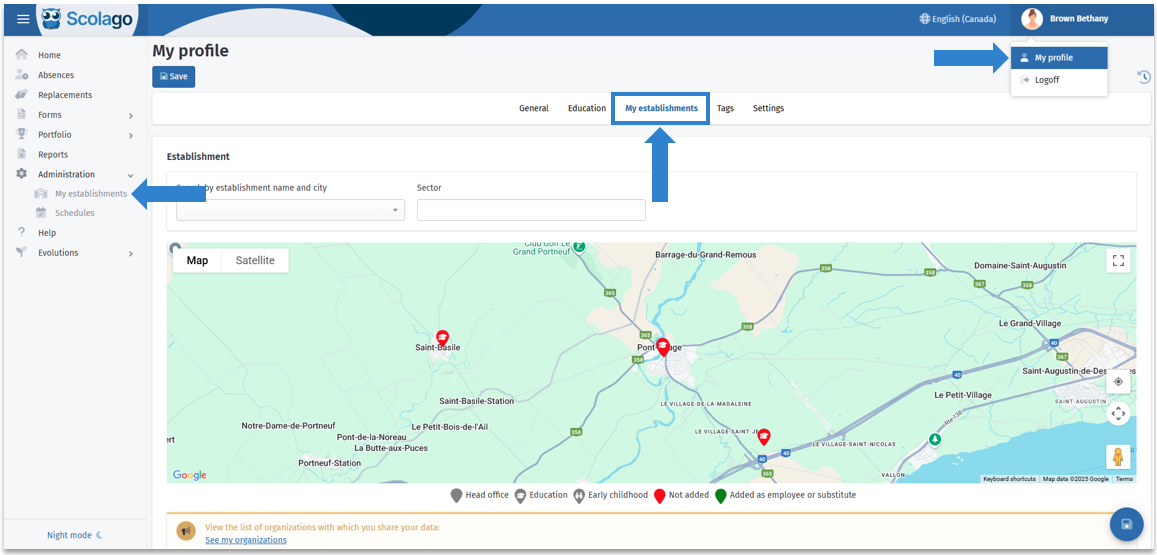Image resolution: width=1157 pixels, height=555 pixels.
Task: Click the Head office legend entry
Action: (480, 495)
